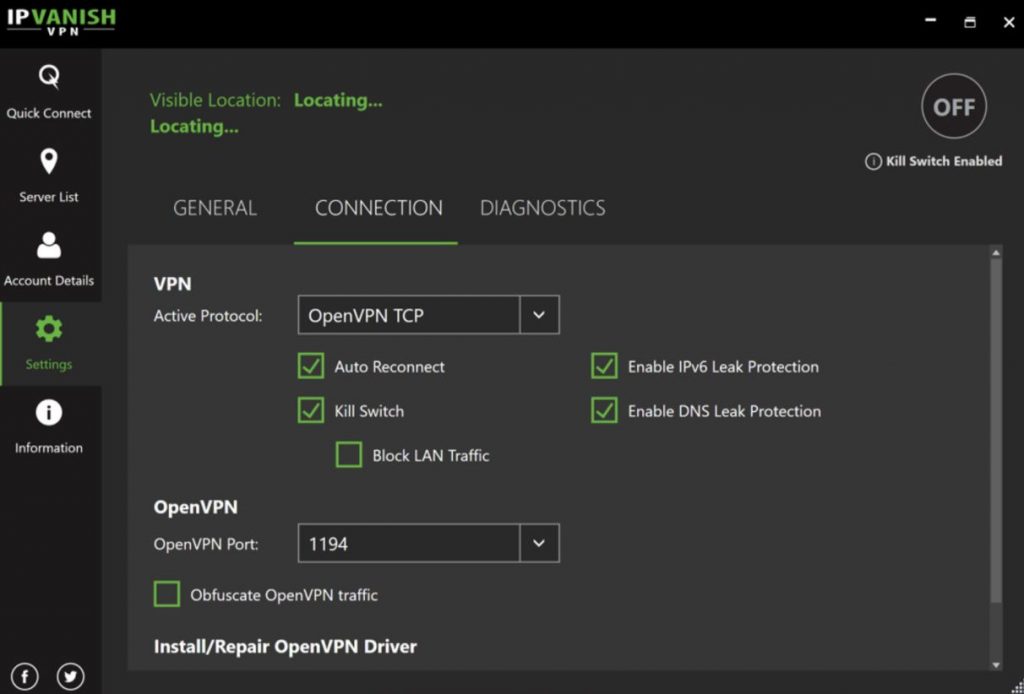Expand the Active Protocol dropdown arrow
Image resolution: width=1024 pixels, height=694 pixels.
(x=539, y=315)
